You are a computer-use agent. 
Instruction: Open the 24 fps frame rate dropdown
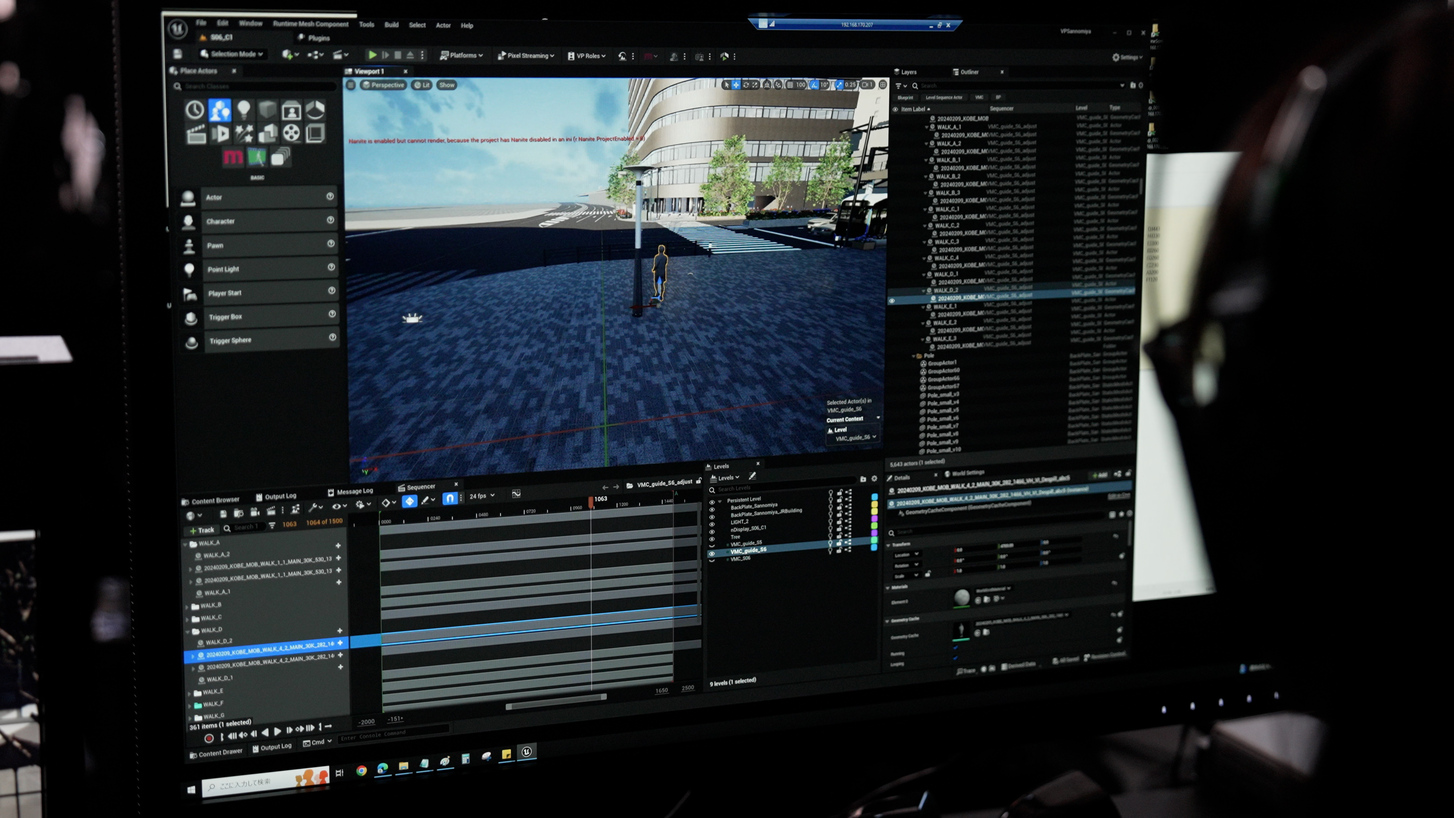[482, 496]
